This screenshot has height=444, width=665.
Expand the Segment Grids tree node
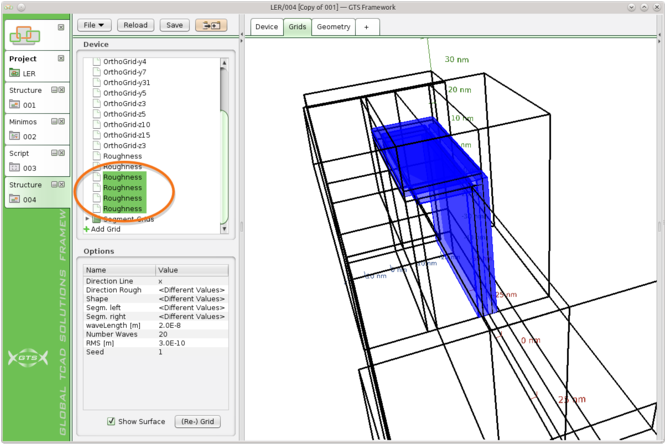87,218
